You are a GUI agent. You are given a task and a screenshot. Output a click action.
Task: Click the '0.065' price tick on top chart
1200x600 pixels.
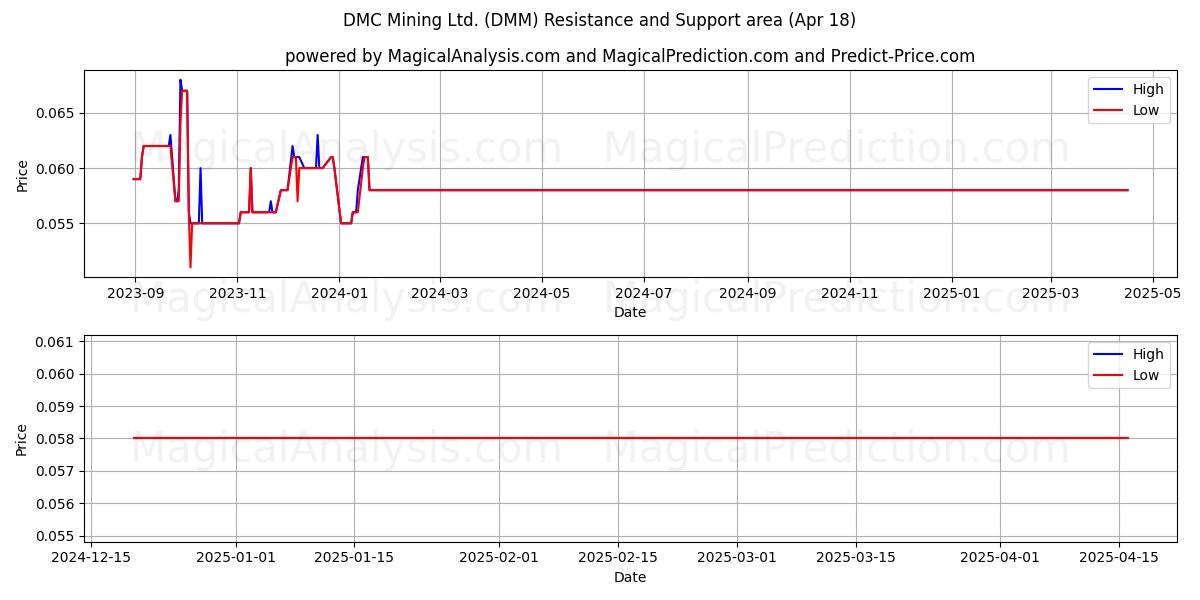pyautogui.click(x=58, y=113)
